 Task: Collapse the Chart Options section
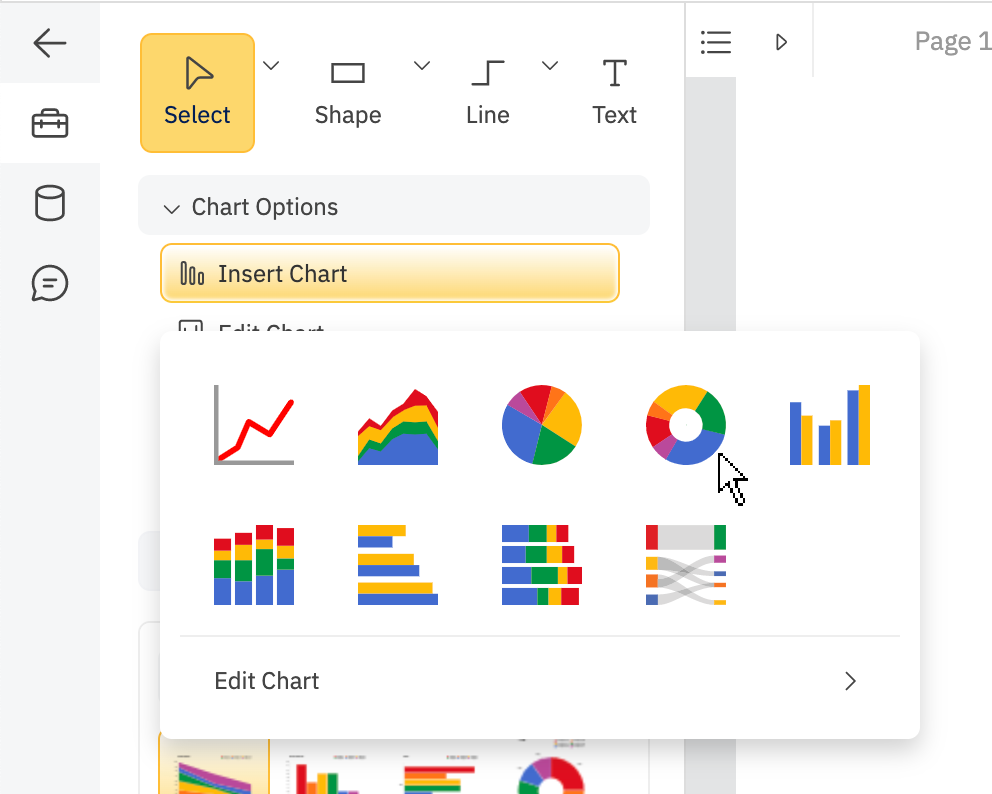point(171,207)
